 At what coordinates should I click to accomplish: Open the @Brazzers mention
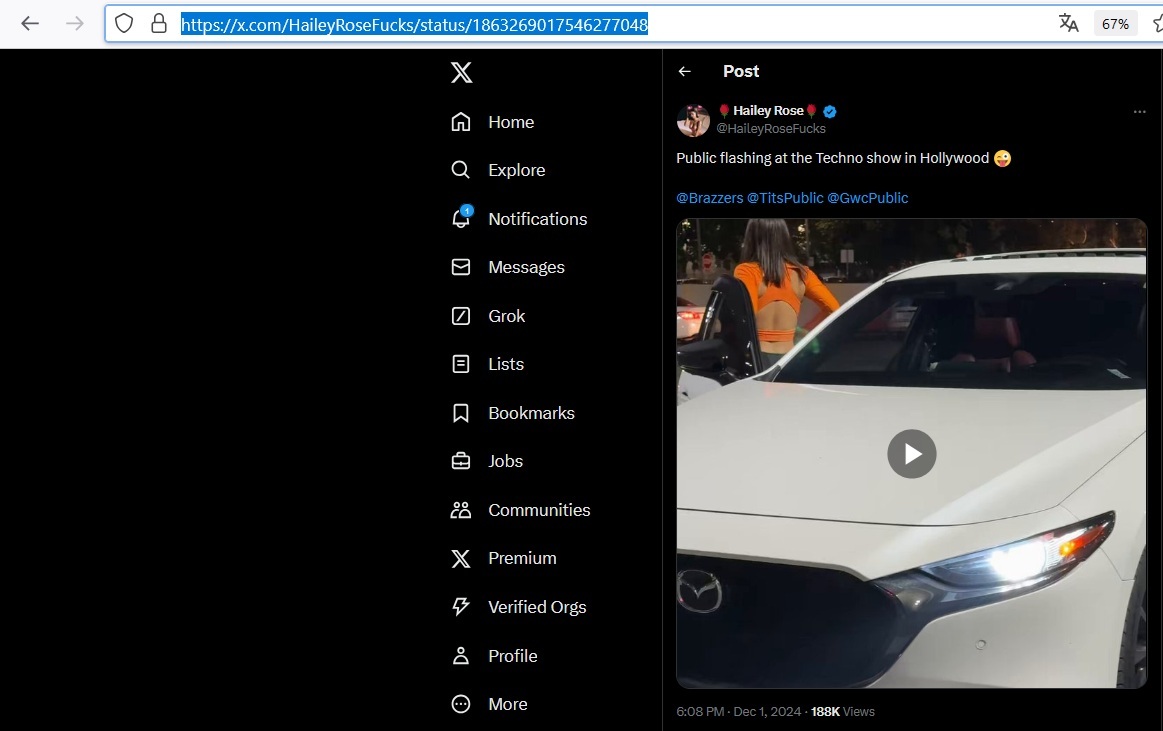pos(710,199)
